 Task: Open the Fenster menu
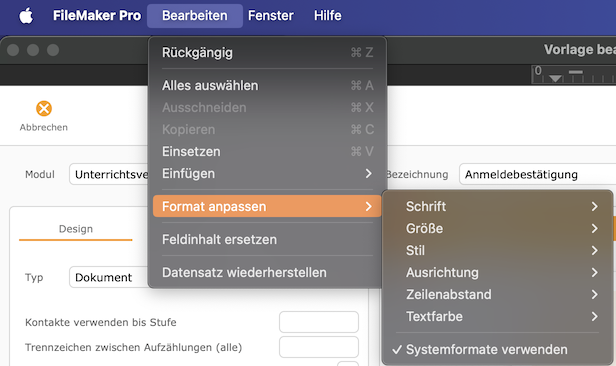[x=271, y=16]
